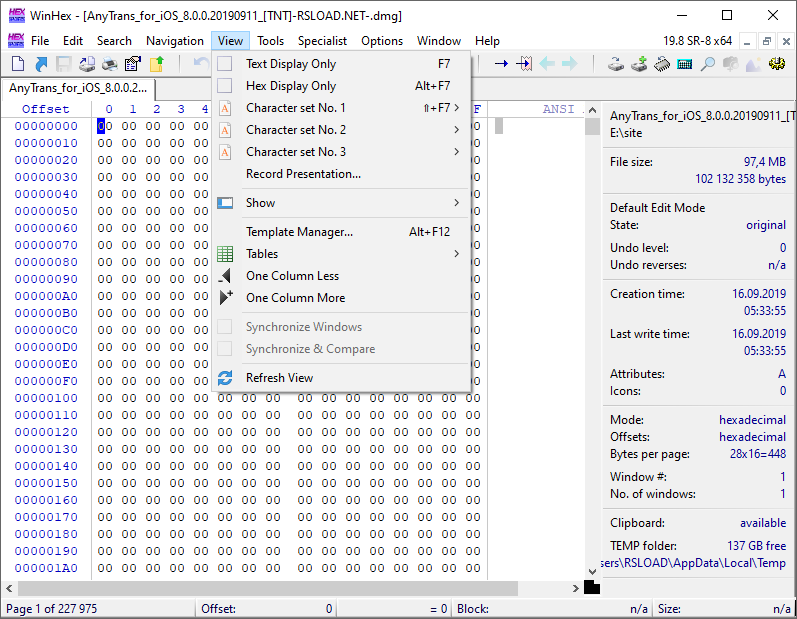Click the hexadecimal Mode value
The image size is (797, 619).
(752, 420)
